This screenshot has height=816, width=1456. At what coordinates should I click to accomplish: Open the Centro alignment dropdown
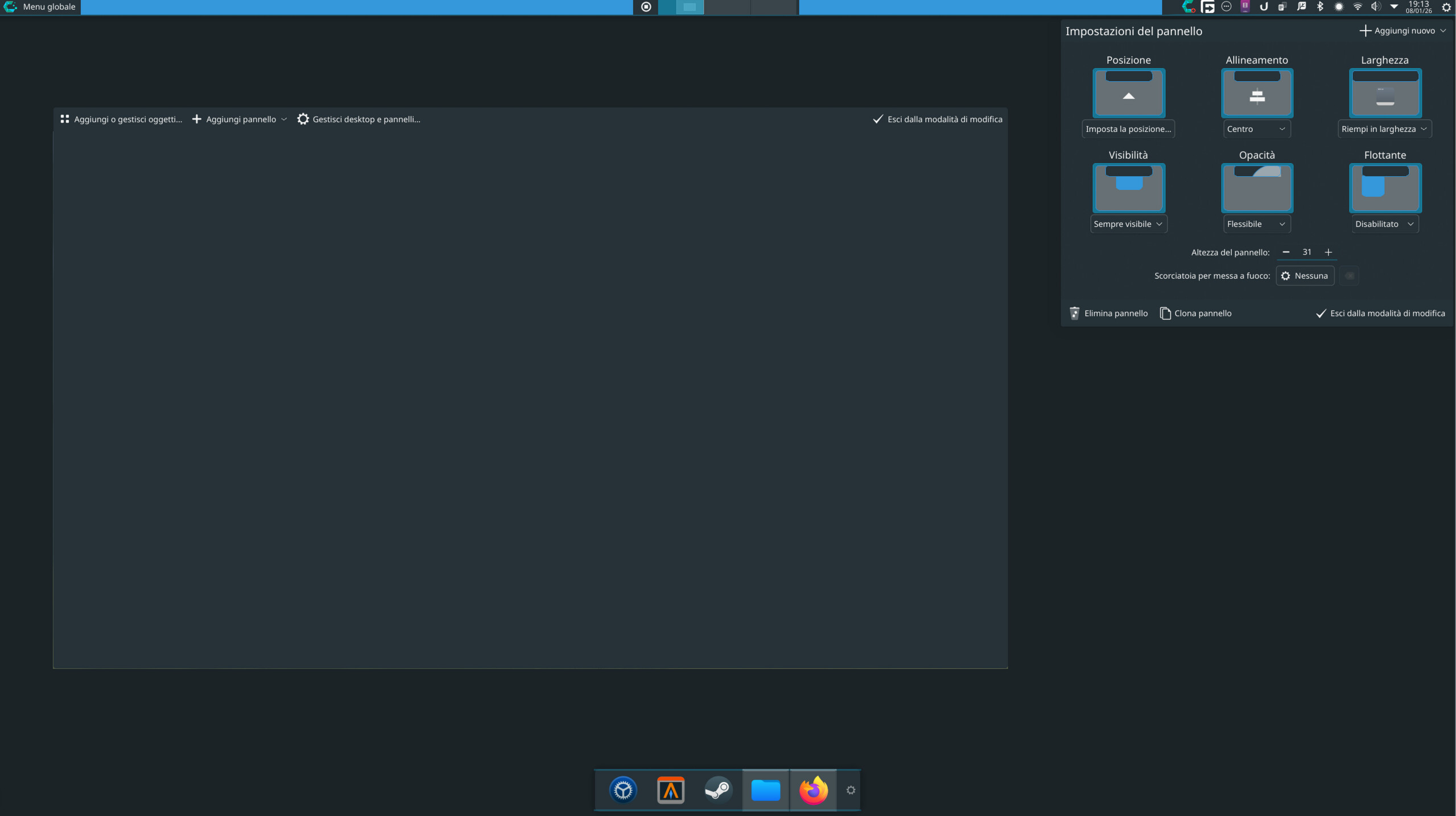(x=1256, y=129)
